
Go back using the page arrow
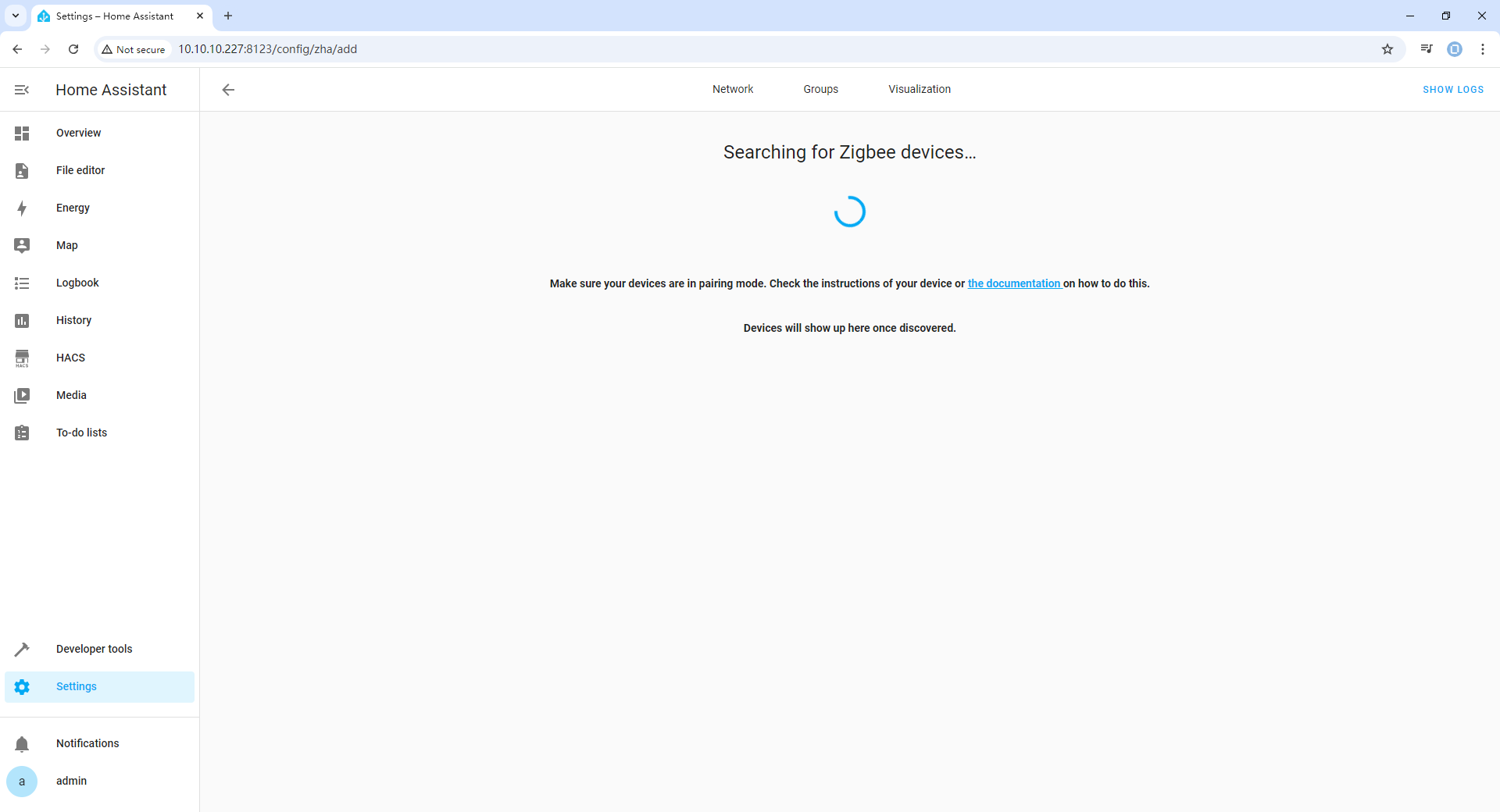[228, 90]
